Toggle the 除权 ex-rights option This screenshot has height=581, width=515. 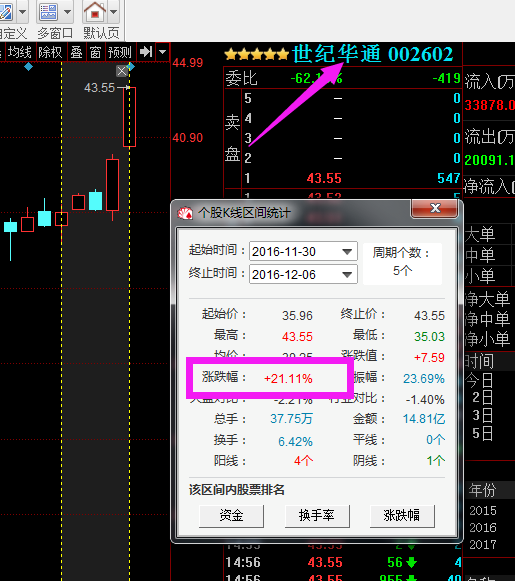click(x=50, y=52)
